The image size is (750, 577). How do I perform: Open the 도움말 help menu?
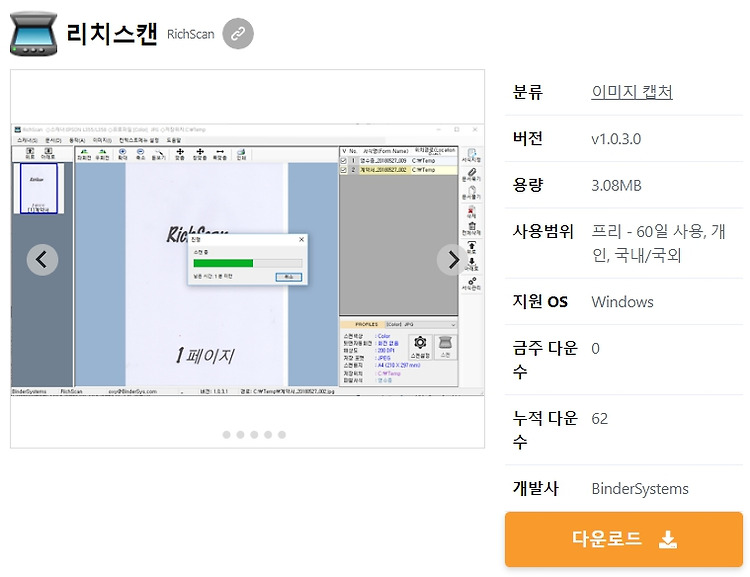[x=174, y=140]
